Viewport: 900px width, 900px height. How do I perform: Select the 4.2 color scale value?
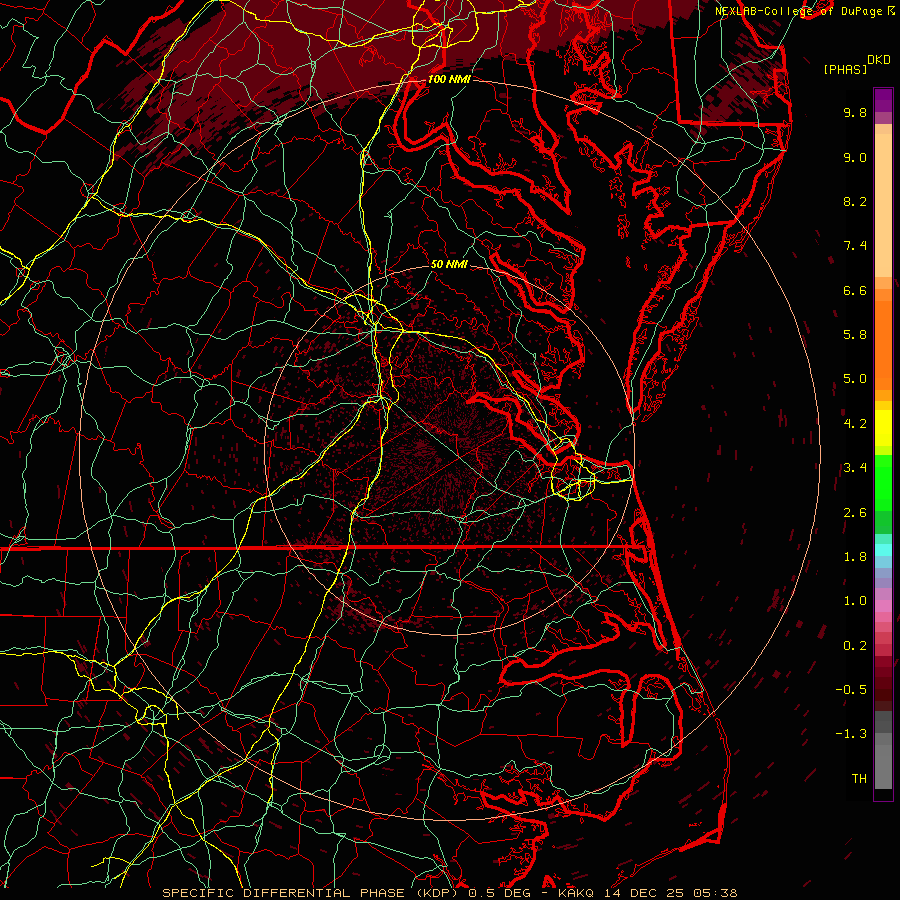[855, 424]
